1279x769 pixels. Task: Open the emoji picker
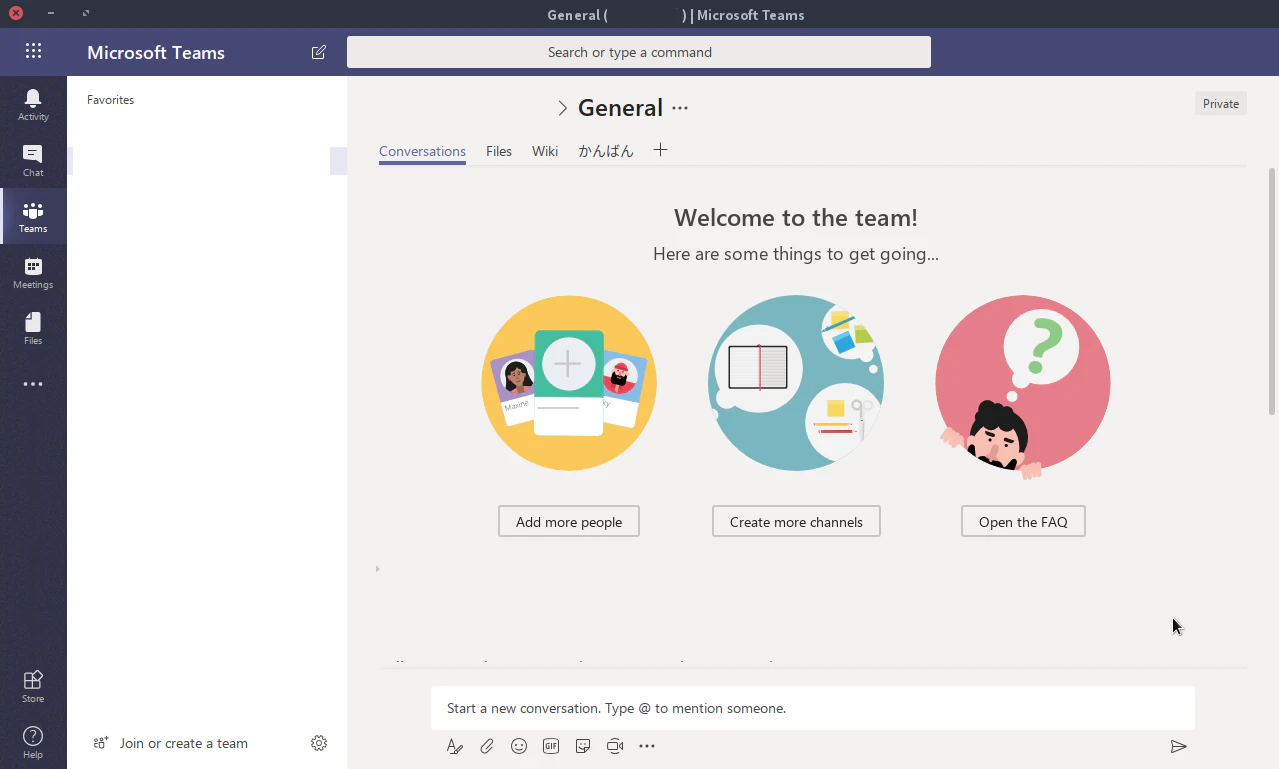click(x=519, y=746)
